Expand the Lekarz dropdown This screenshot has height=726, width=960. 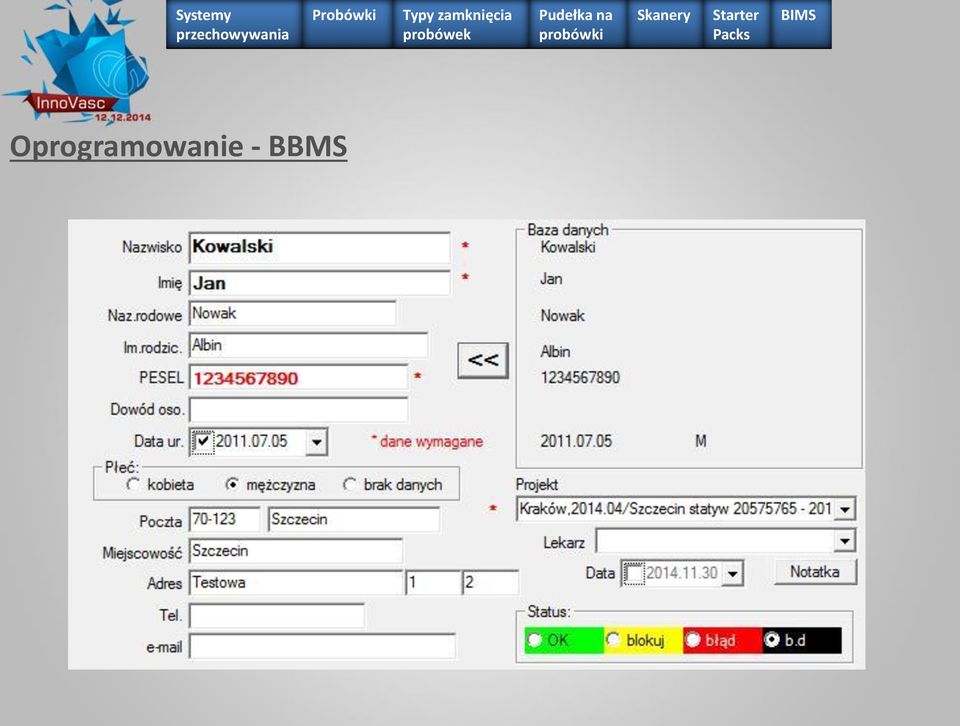click(845, 541)
